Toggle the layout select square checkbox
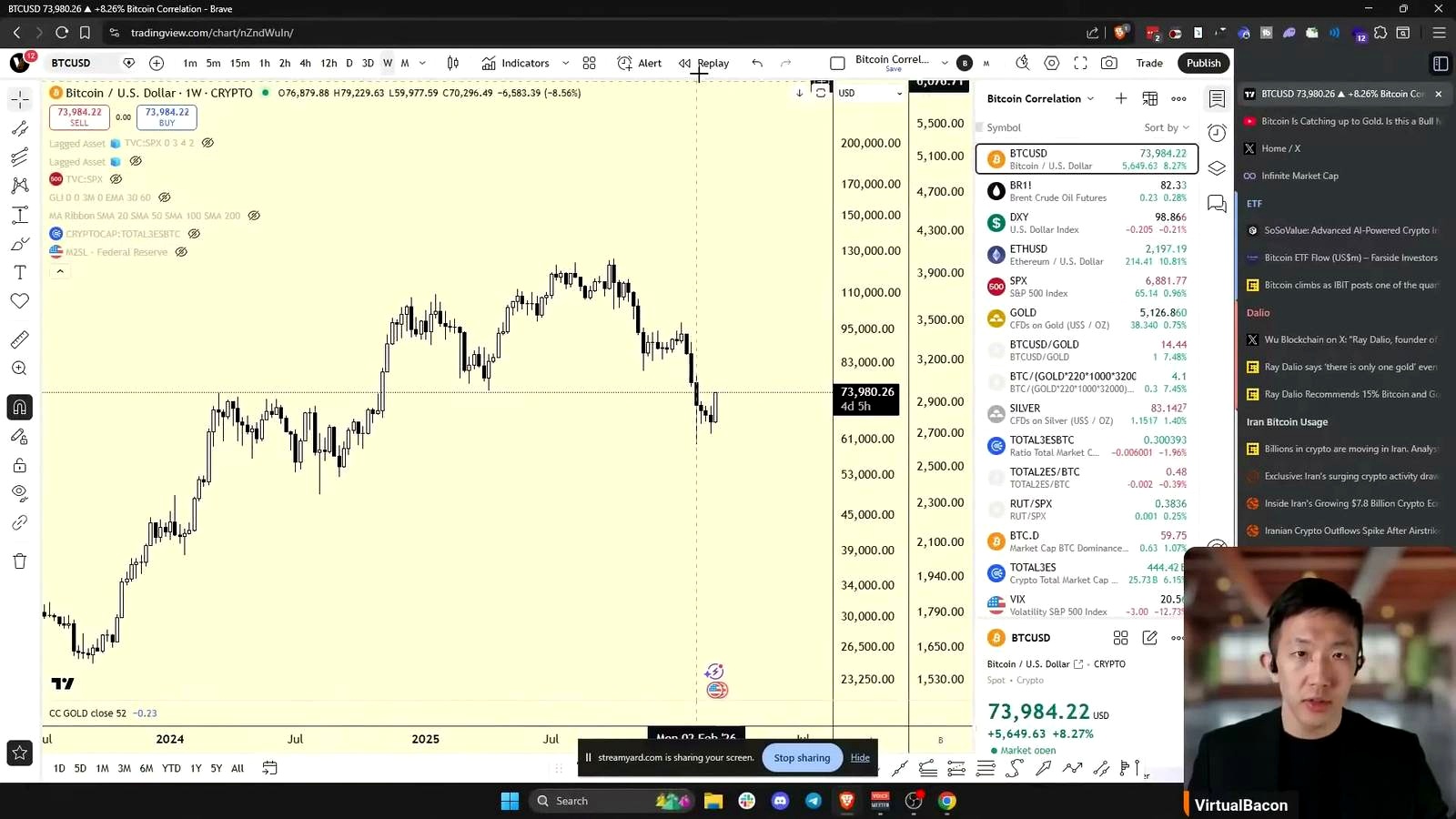 pyautogui.click(x=837, y=63)
